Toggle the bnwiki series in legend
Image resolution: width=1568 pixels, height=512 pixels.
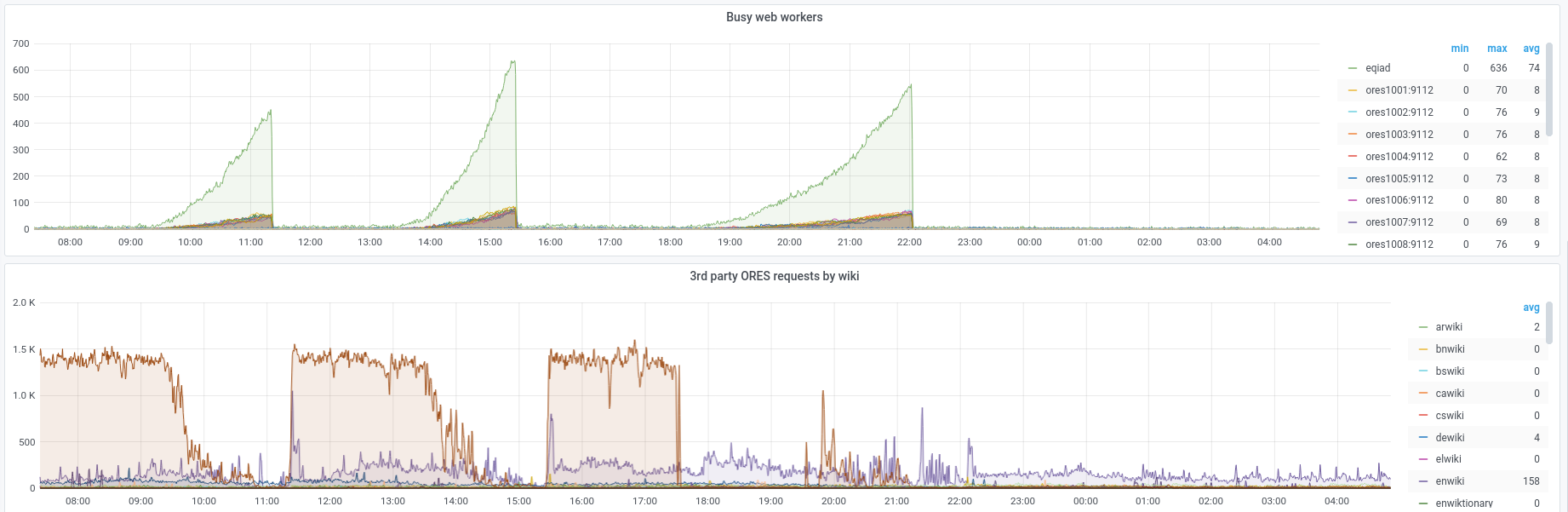tap(1450, 349)
